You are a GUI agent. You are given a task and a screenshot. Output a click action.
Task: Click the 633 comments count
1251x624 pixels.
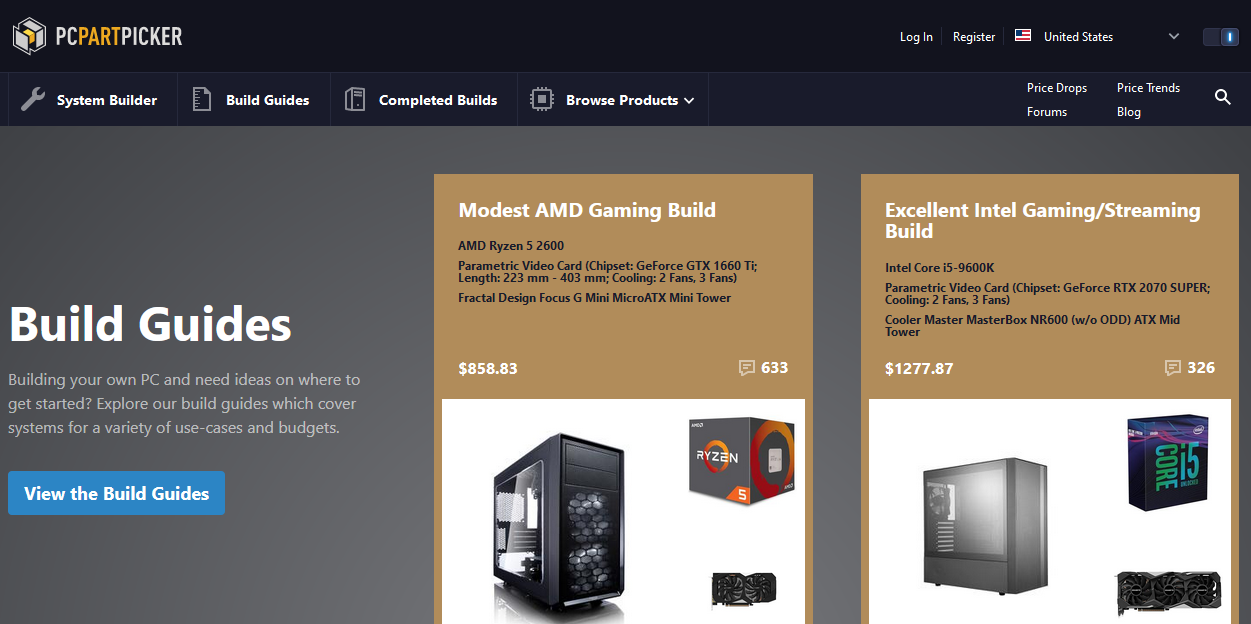point(775,368)
